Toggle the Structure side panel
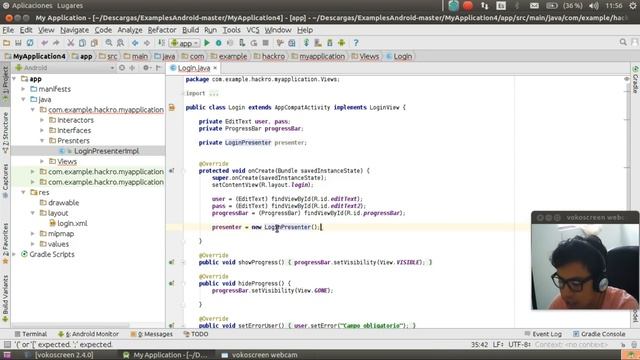This screenshot has height=360, width=640. (x=5, y=133)
